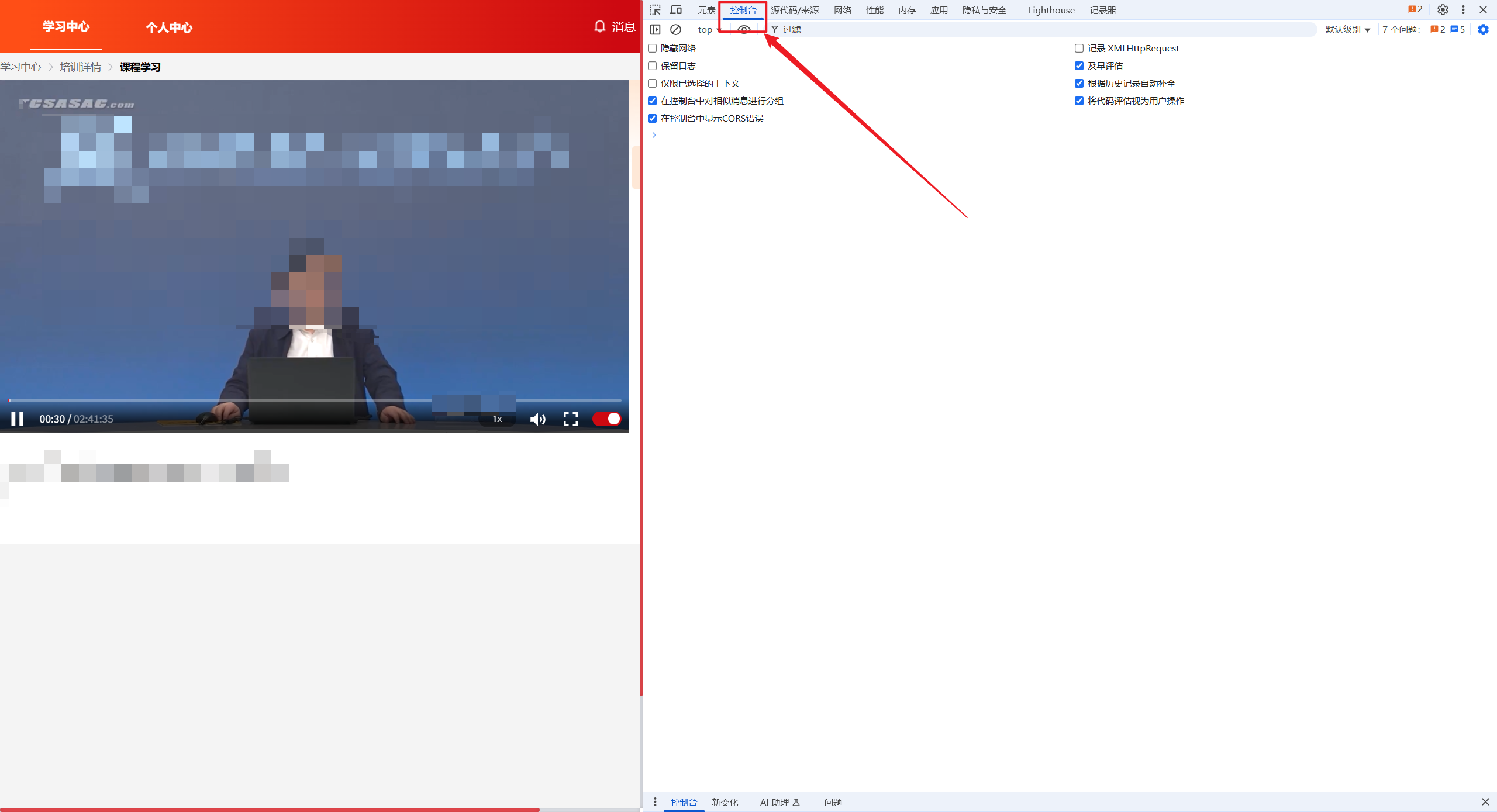This screenshot has height=812, width=1497.
Task: Switch to the 网络 tab
Action: coord(842,10)
